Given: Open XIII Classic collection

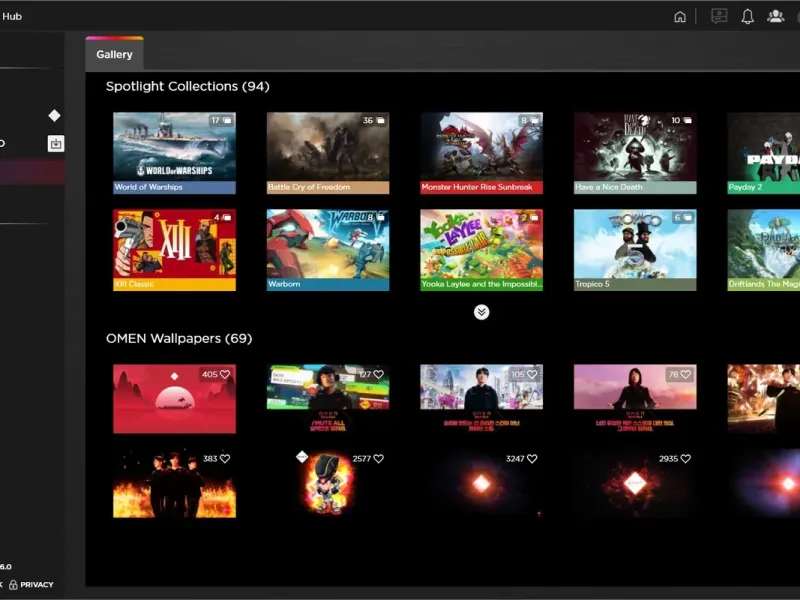Looking at the screenshot, I should [174, 250].
